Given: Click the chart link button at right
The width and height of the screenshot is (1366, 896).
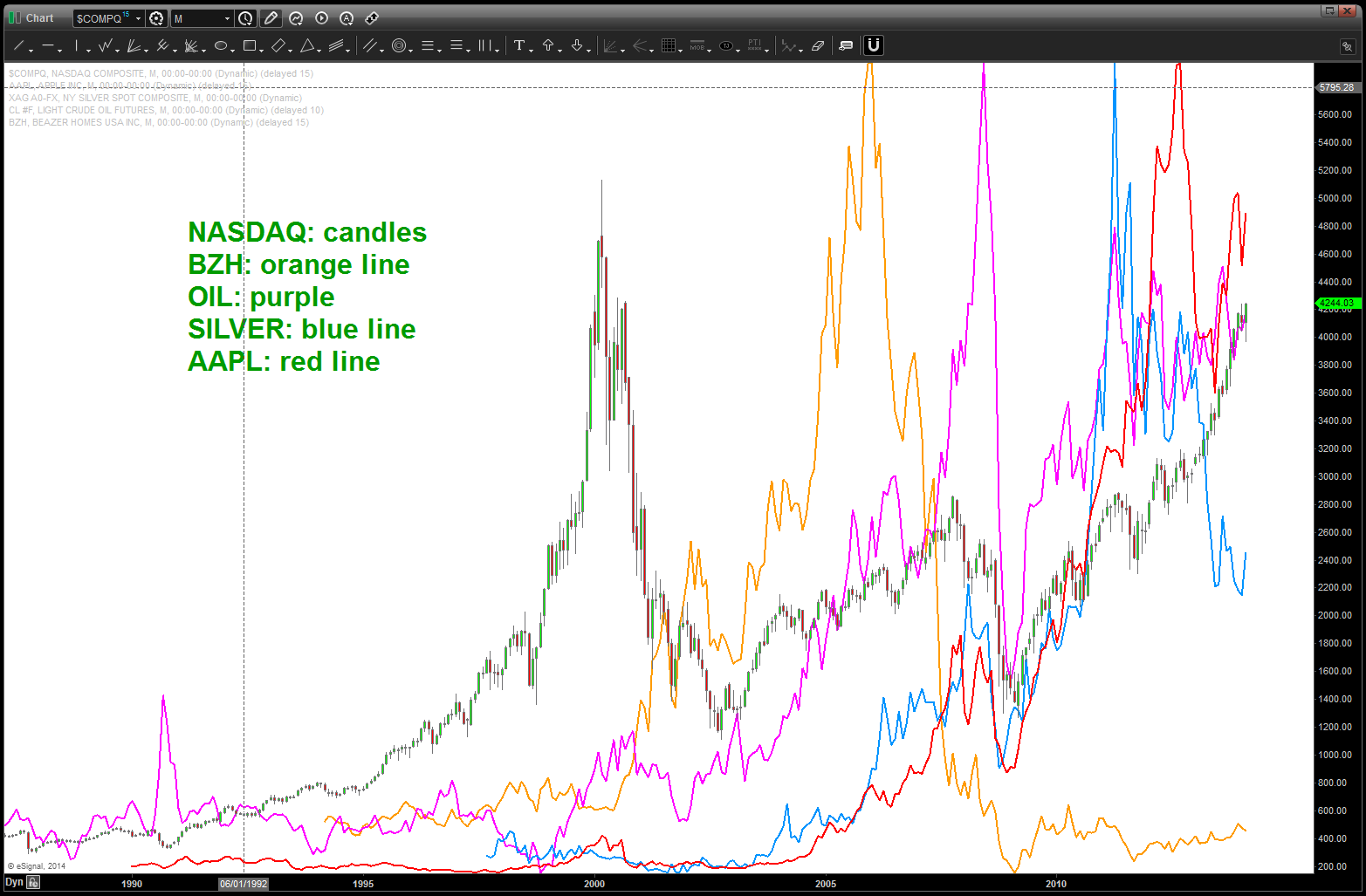Looking at the screenshot, I should (1347, 46).
